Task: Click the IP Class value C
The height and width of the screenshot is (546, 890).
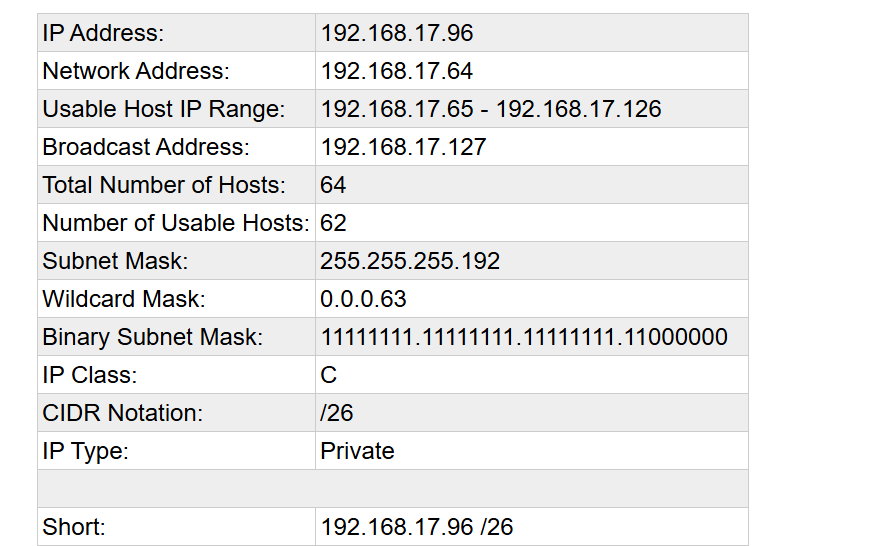Action: click(328, 375)
